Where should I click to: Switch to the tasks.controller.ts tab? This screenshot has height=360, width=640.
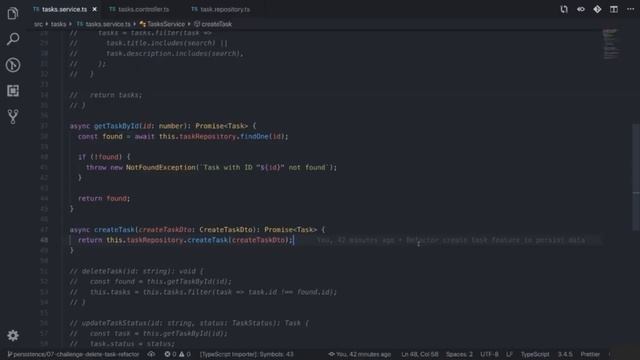tap(143, 9)
